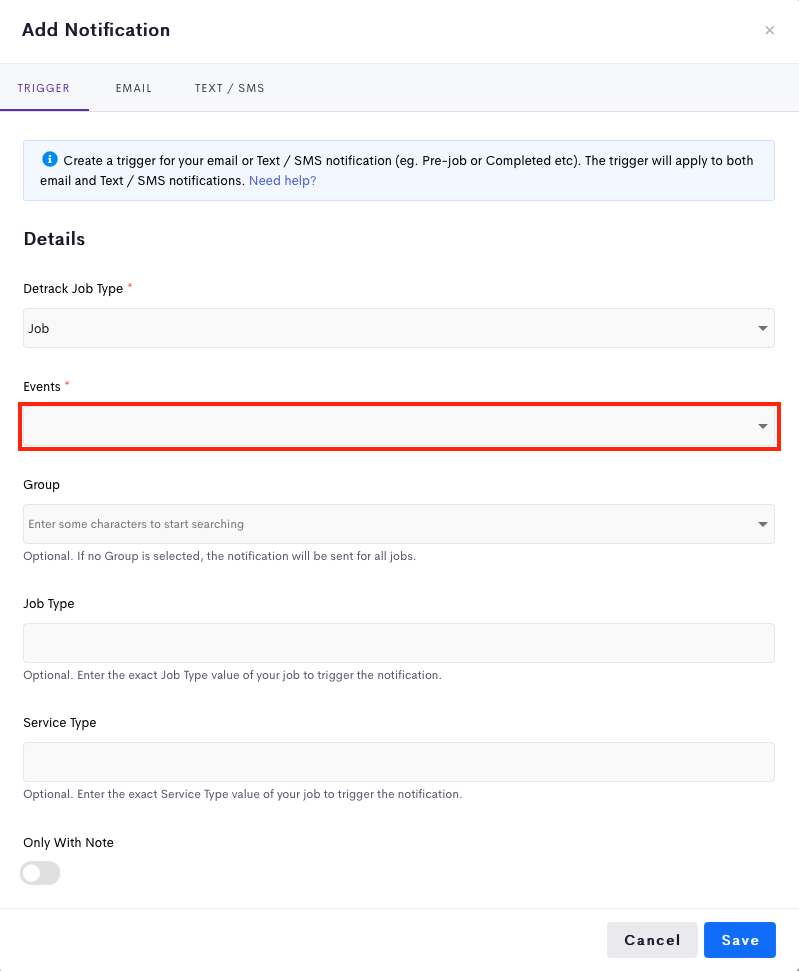The image size is (799, 971).
Task: Click the Group field dropdown arrow
Action: coord(762,524)
